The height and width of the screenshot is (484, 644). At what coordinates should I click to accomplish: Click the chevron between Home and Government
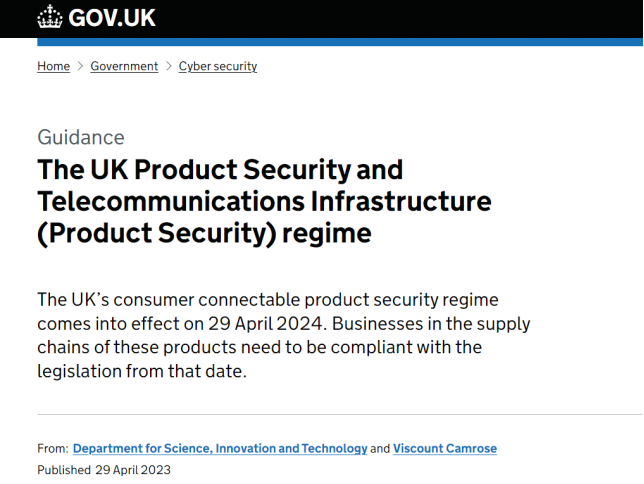80,66
